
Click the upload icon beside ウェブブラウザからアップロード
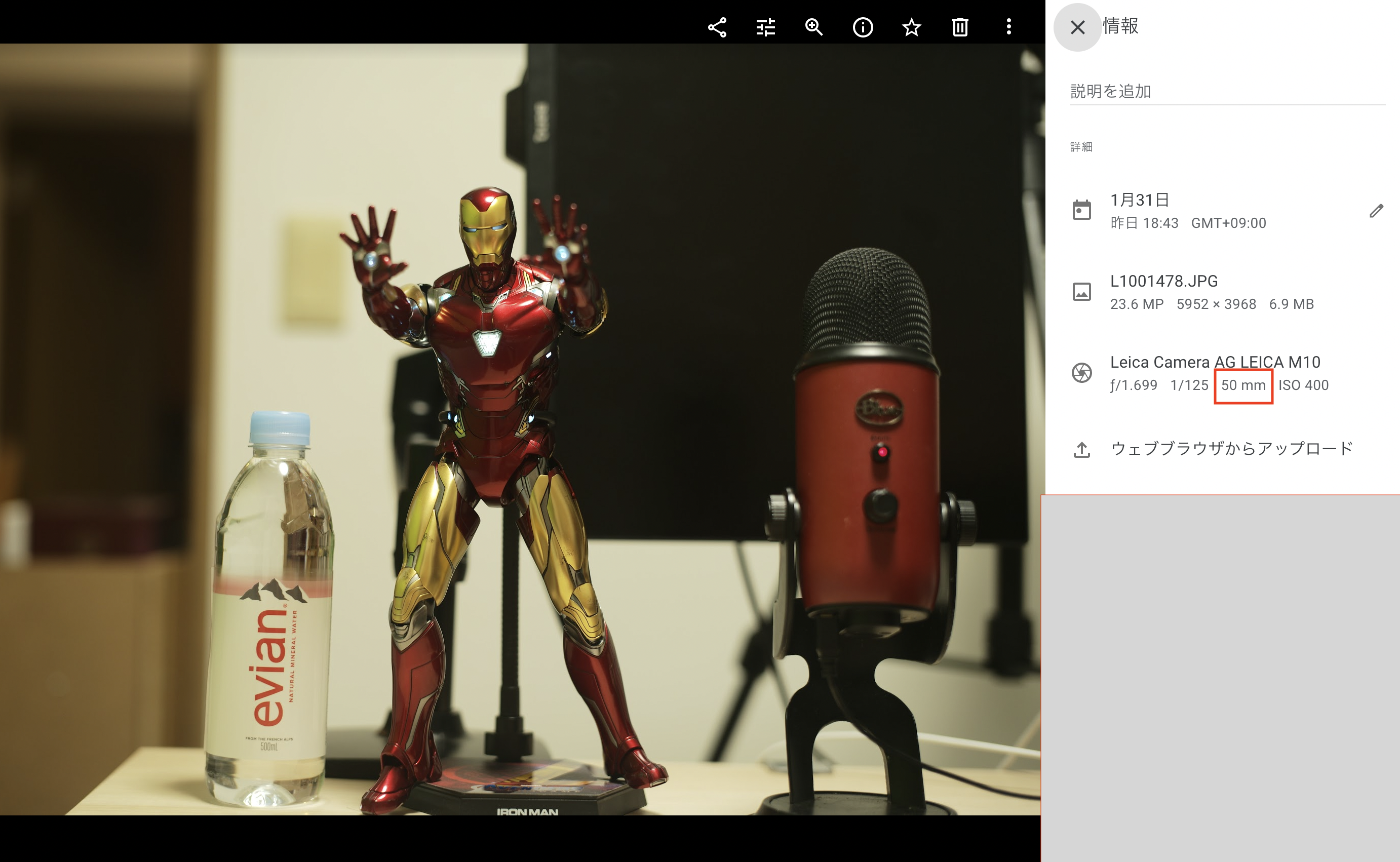coord(1081,449)
